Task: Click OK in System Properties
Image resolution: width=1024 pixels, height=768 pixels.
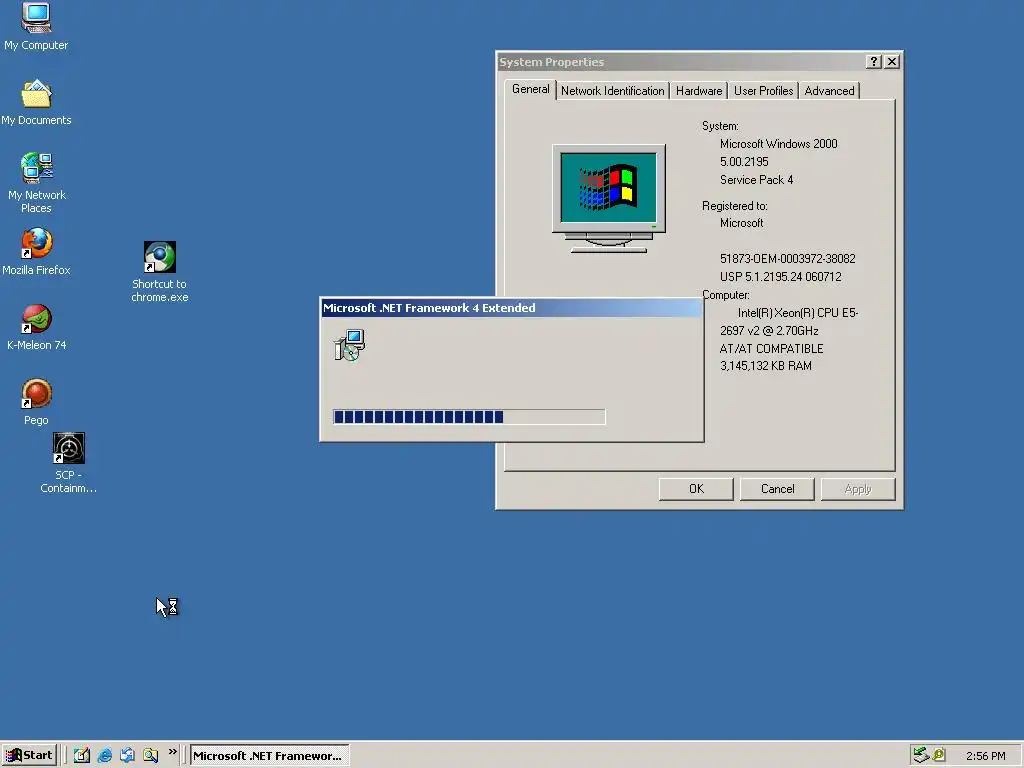Action: pos(696,489)
